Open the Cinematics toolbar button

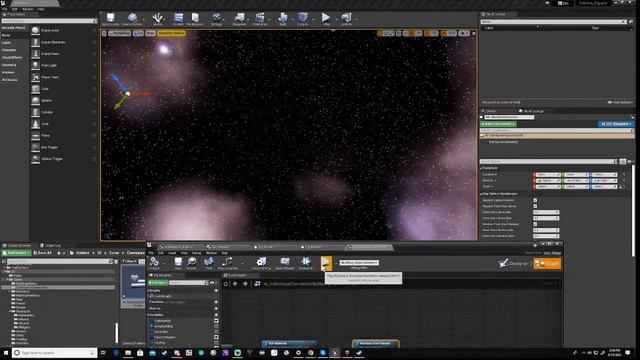[260, 19]
